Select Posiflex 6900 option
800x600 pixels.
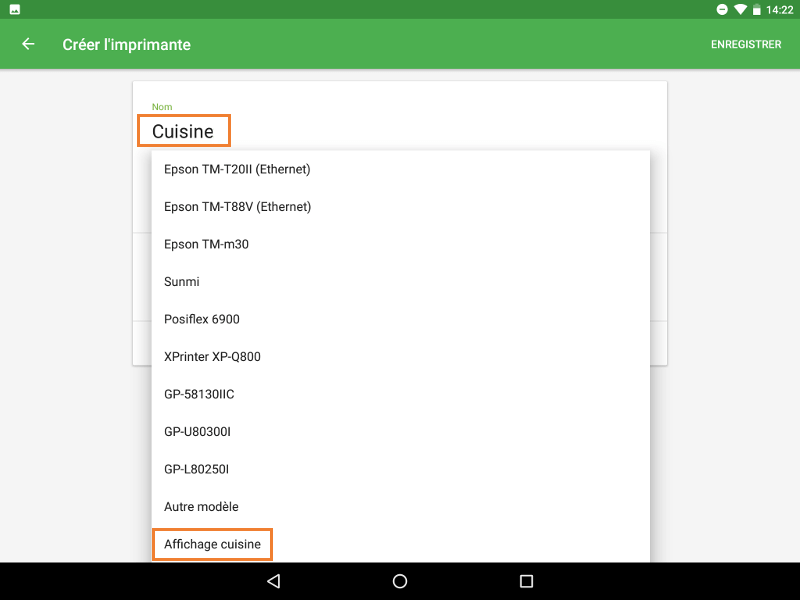pyautogui.click(x=202, y=319)
